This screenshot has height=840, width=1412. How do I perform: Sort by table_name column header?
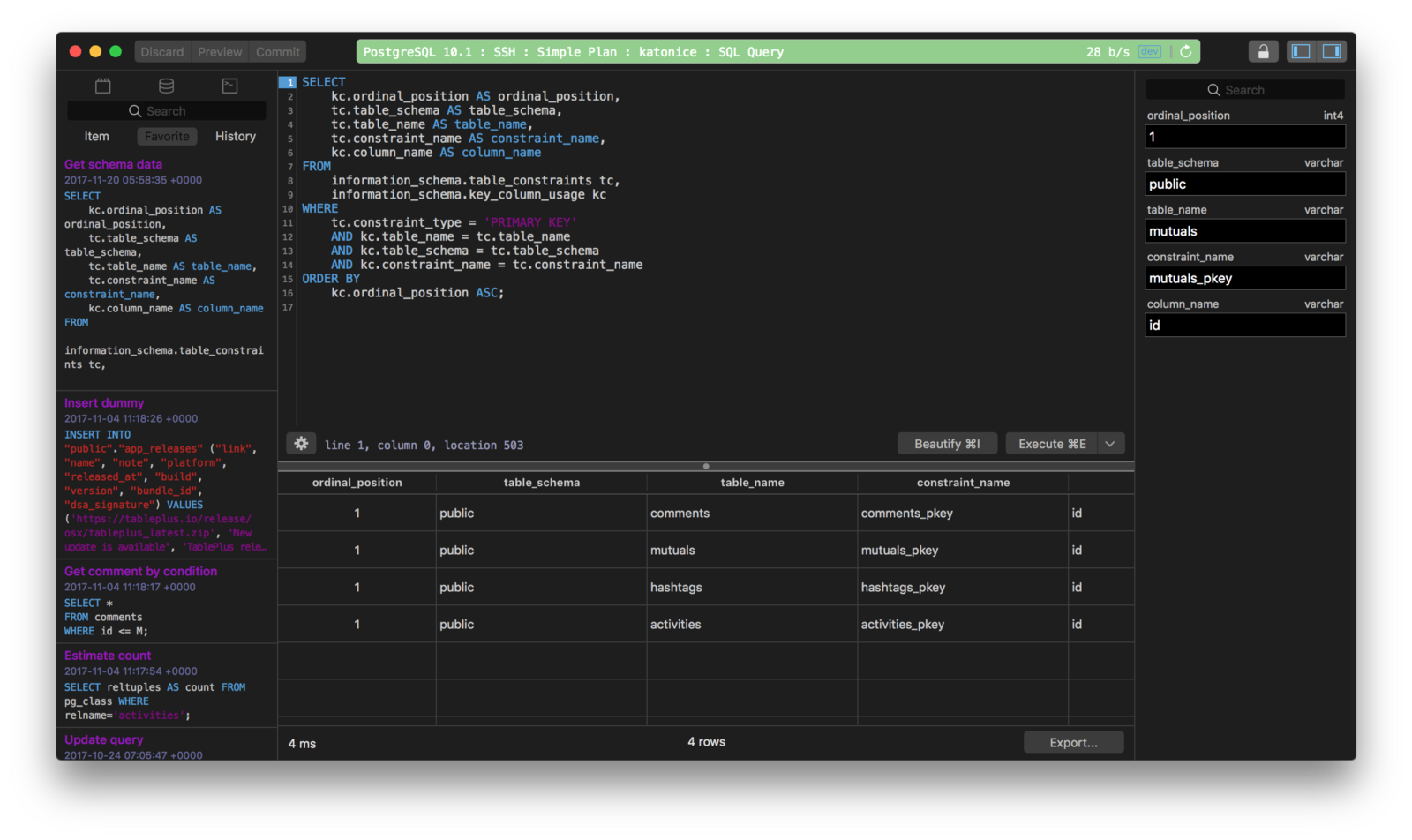point(752,483)
